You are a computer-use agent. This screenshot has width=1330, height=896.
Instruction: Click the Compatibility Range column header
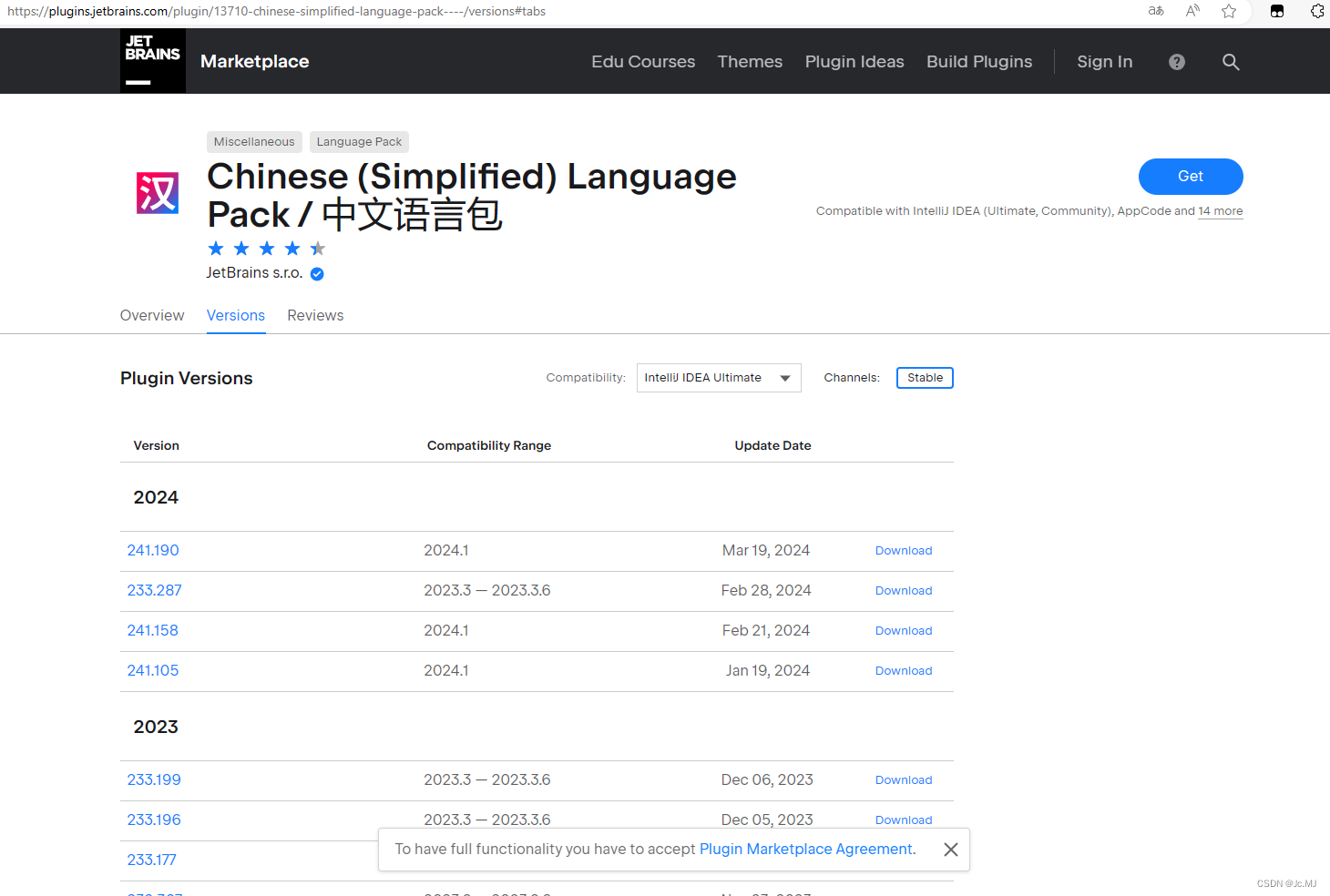point(489,446)
